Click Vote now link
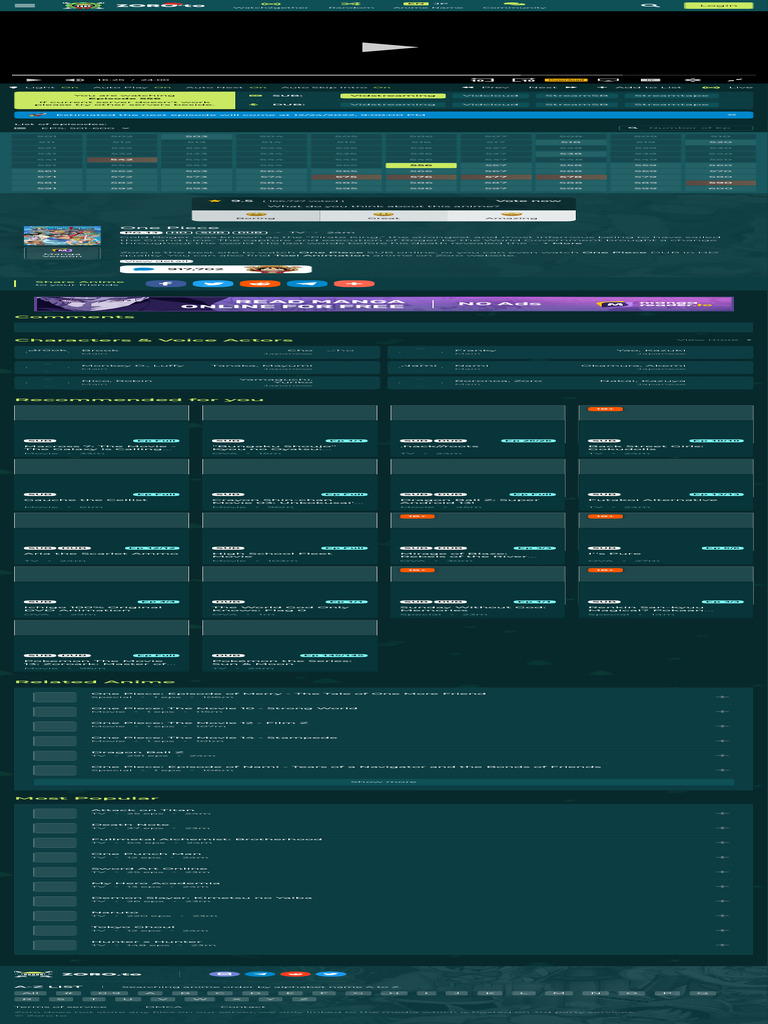Image resolution: width=768 pixels, height=1024 pixels. coord(528,201)
